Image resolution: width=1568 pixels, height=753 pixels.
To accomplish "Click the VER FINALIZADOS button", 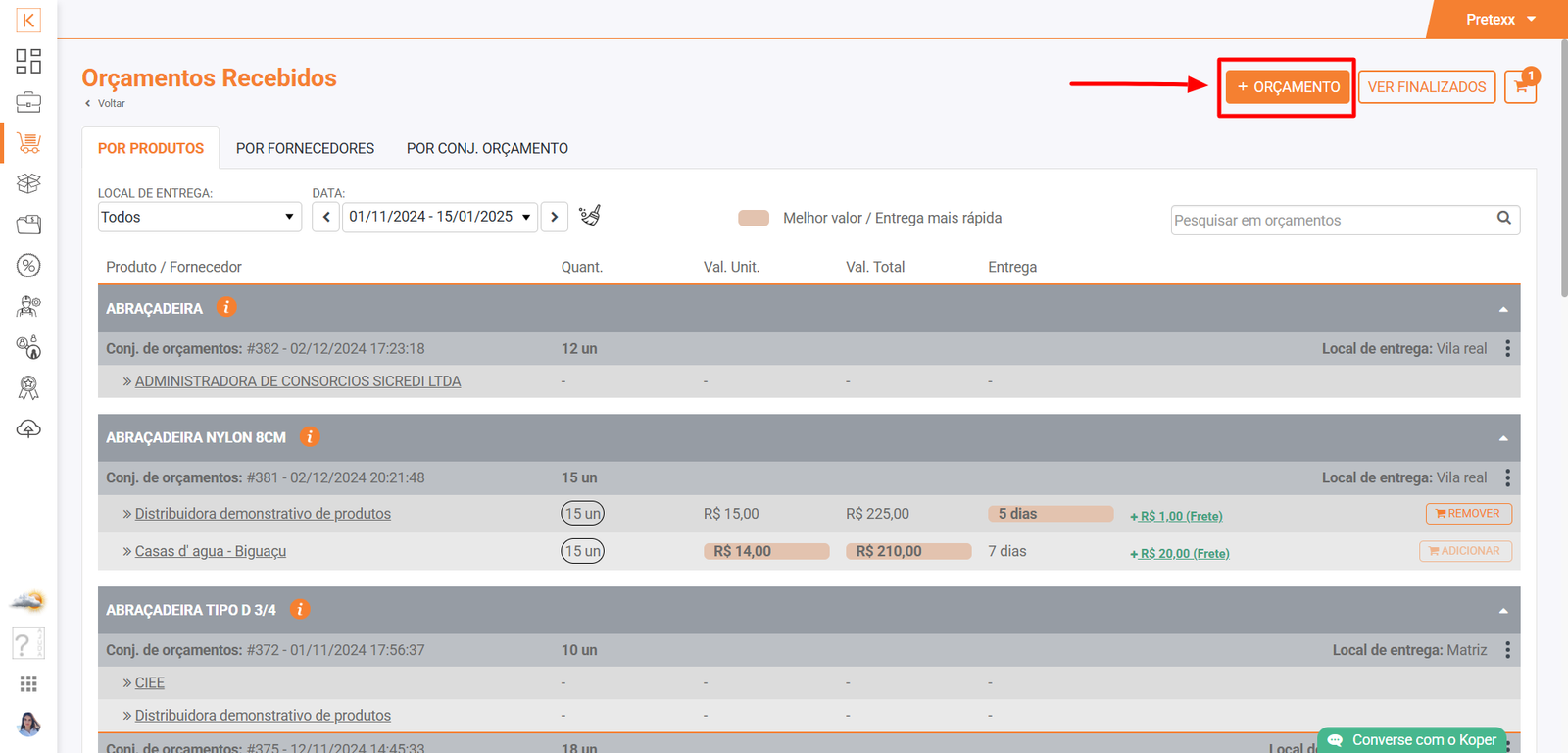I will coord(1426,87).
